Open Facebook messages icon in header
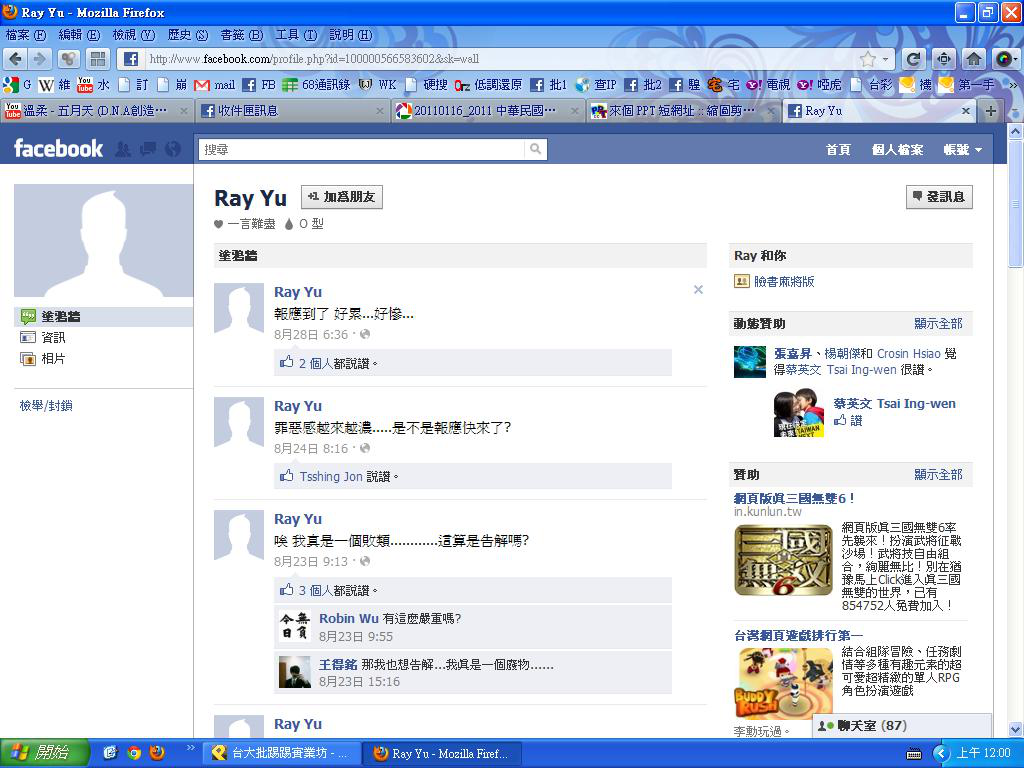Image resolution: width=1024 pixels, height=768 pixels. click(148, 150)
